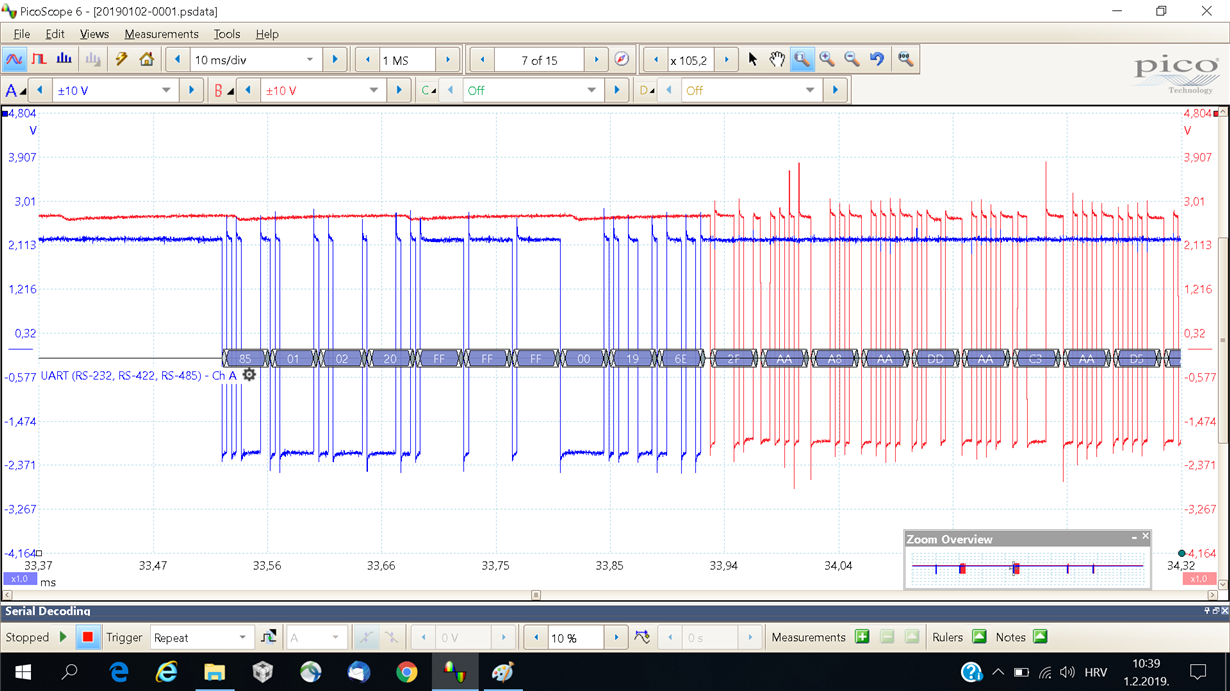This screenshot has width=1230, height=691.
Task: Open the Help menu
Action: coord(267,34)
